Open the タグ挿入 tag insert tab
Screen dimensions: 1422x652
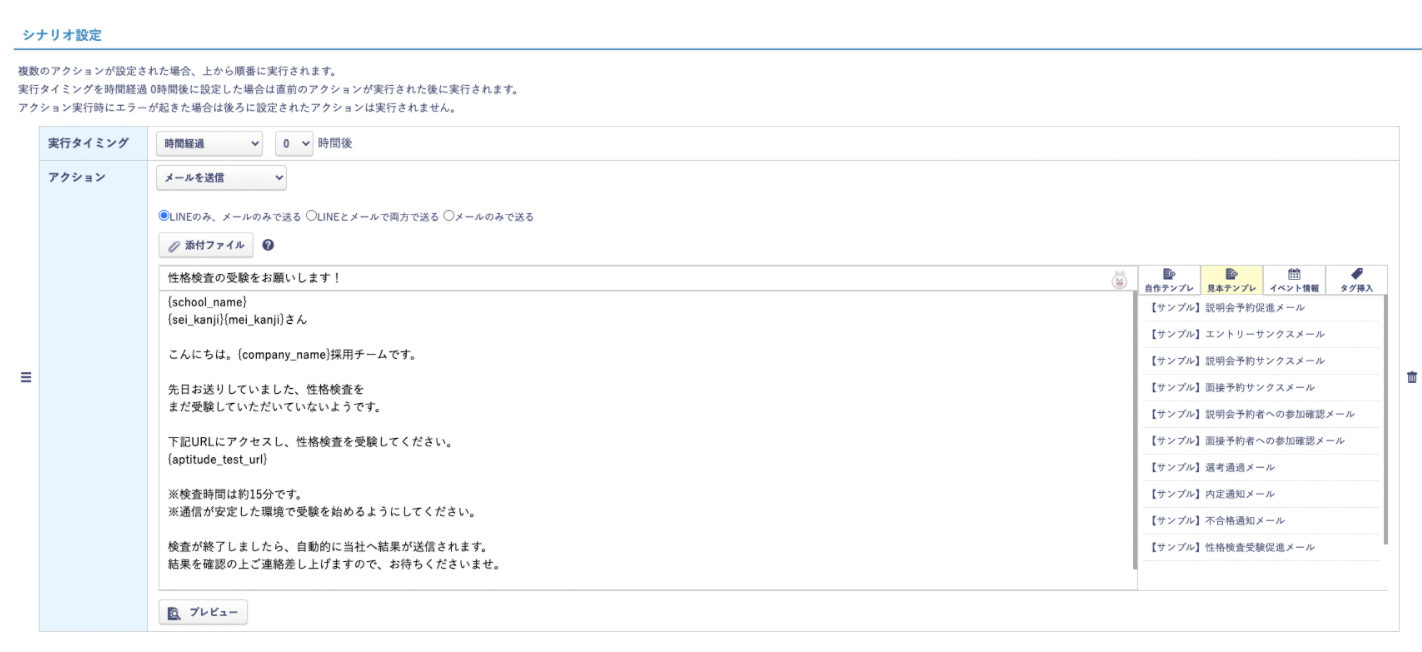[x=1356, y=279]
